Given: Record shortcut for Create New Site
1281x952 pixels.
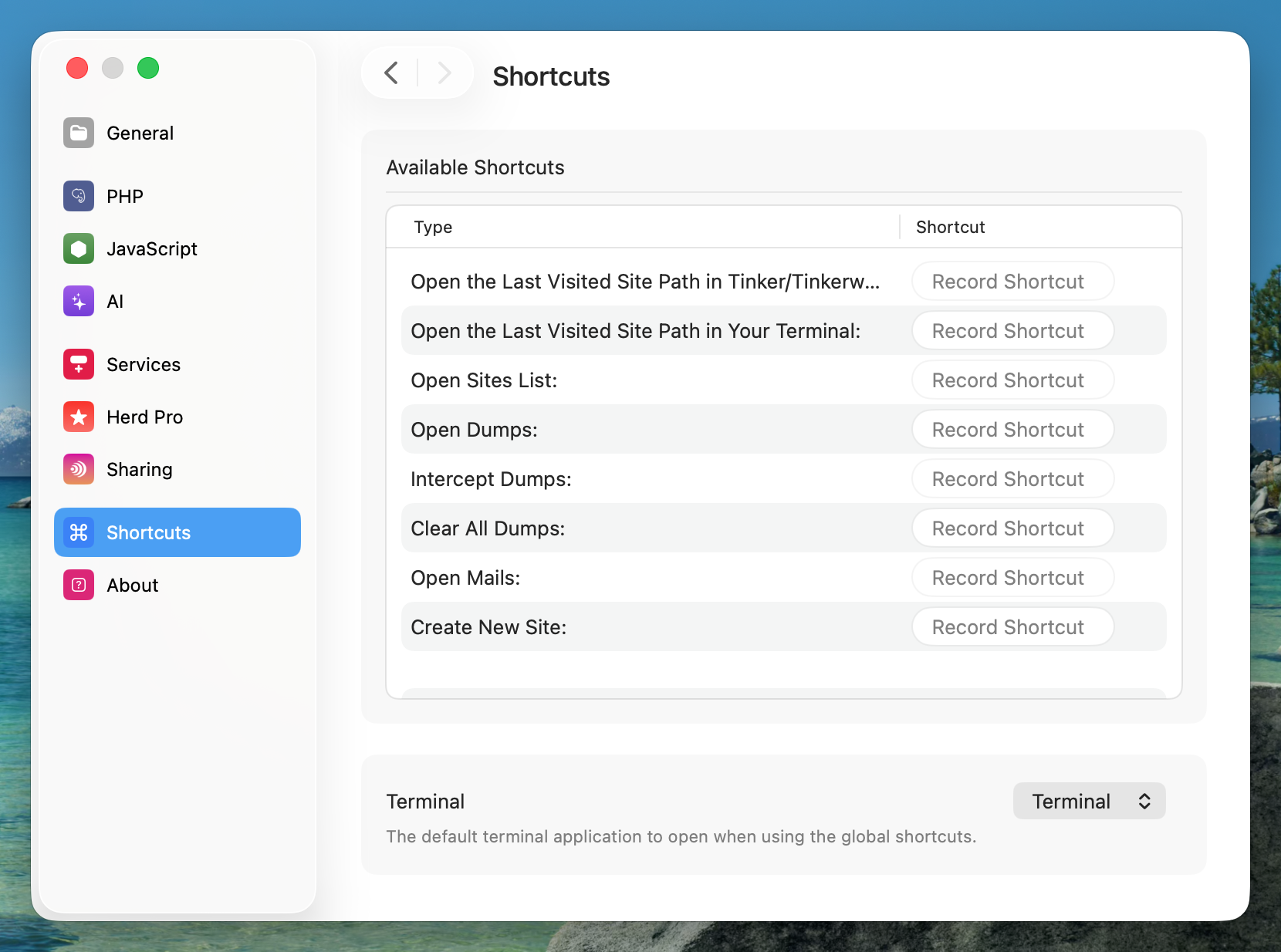Looking at the screenshot, I should pyautogui.click(x=1012, y=627).
